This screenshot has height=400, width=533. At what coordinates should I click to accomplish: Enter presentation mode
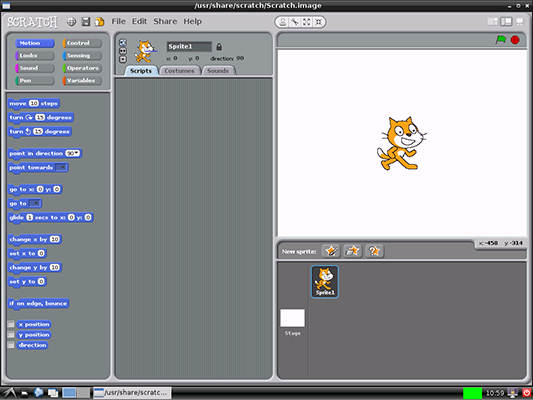520,22
